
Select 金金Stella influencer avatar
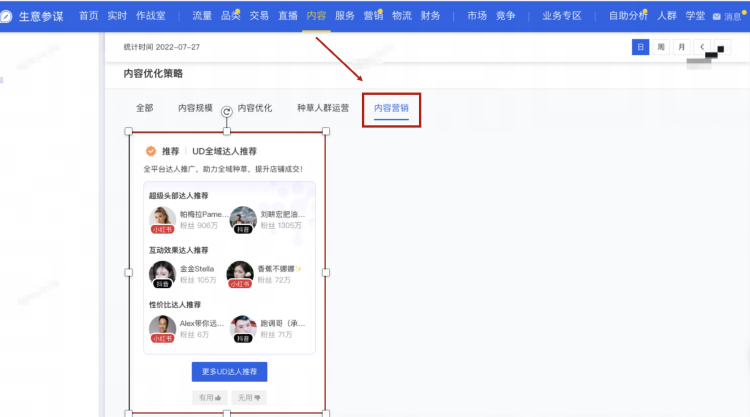(162, 274)
